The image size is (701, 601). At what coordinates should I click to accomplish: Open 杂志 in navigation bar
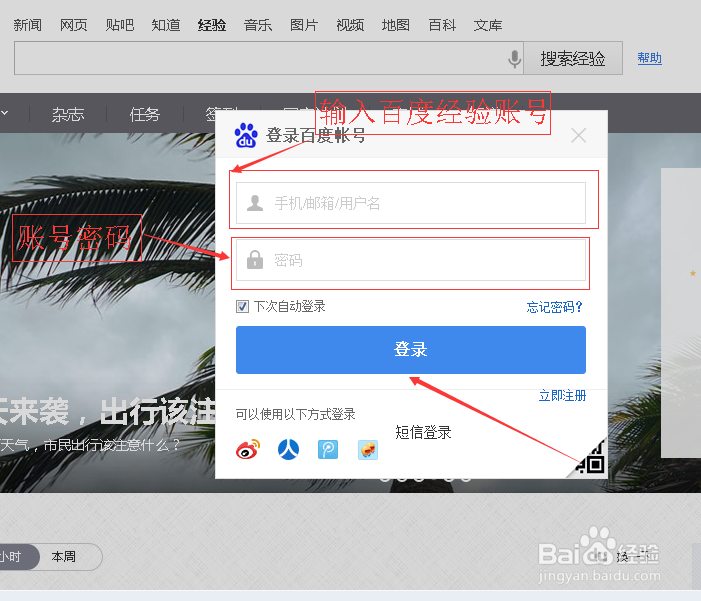[x=68, y=114]
